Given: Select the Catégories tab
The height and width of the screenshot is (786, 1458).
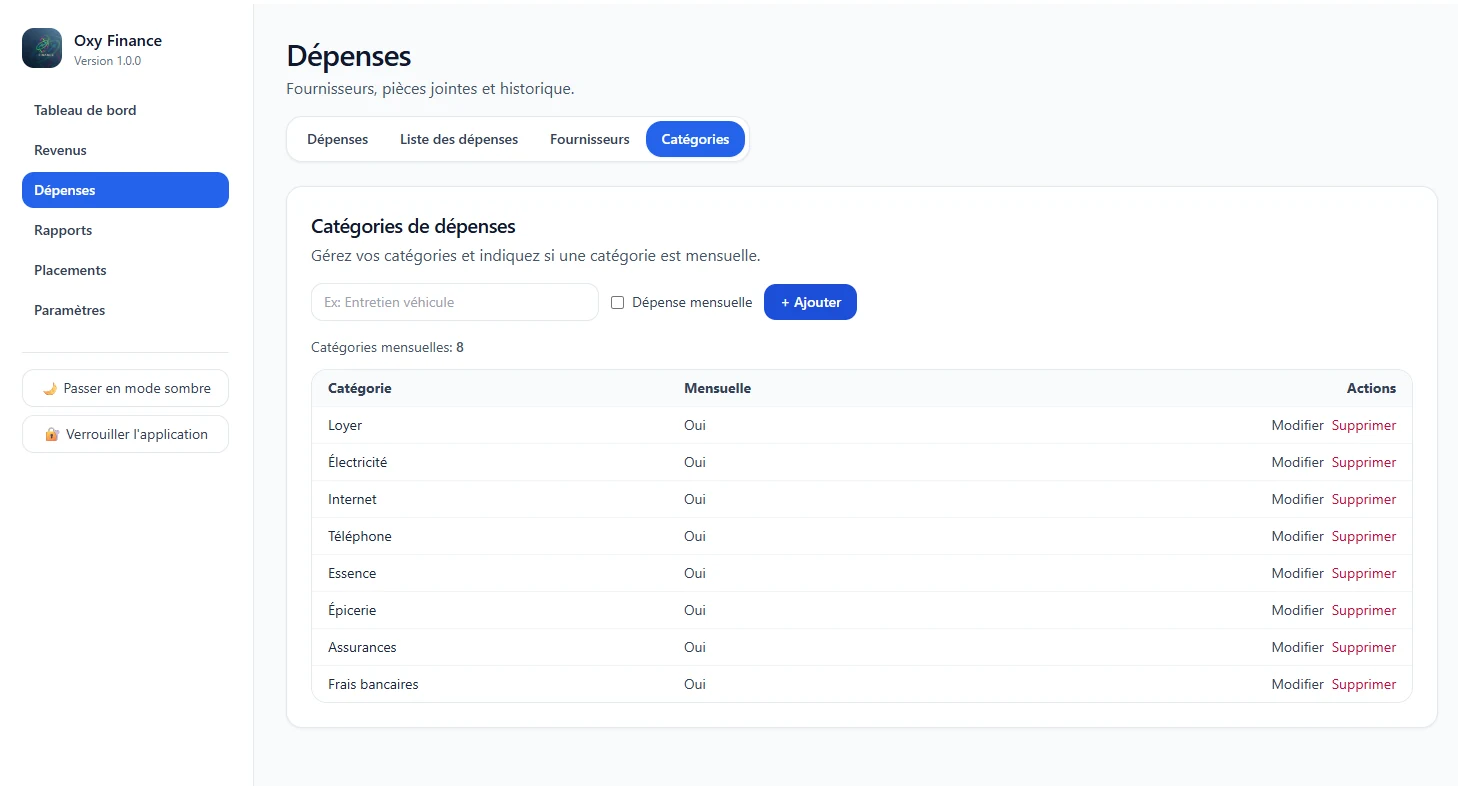Looking at the screenshot, I should click(x=695, y=139).
